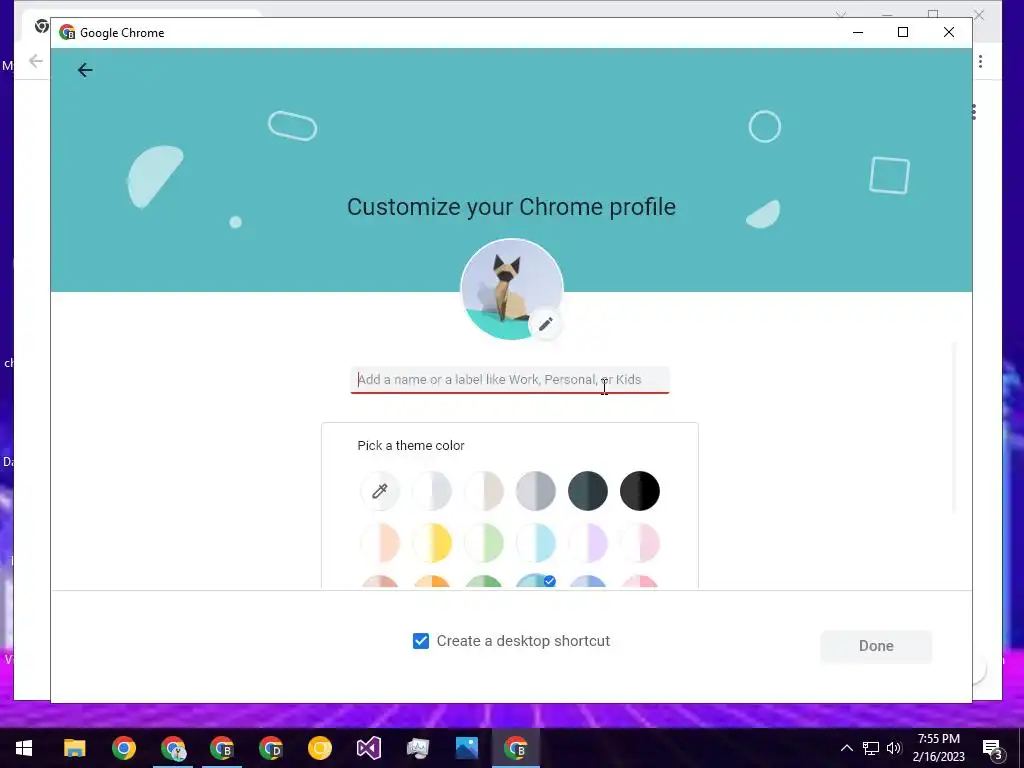Image resolution: width=1024 pixels, height=768 pixels.
Task: Select the checked teal theme color
Action: pos(536,581)
